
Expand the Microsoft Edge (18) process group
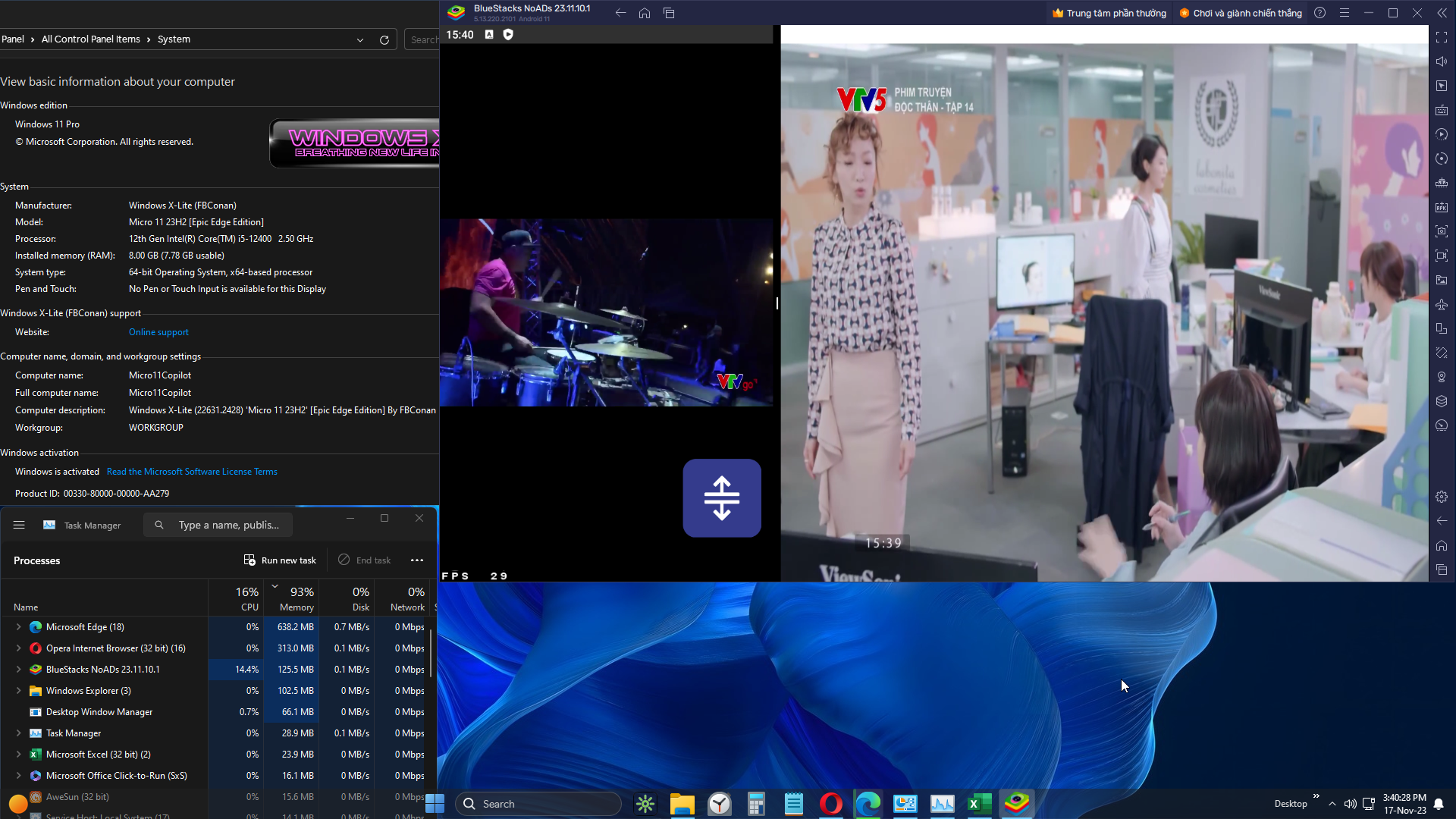click(18, 627)
